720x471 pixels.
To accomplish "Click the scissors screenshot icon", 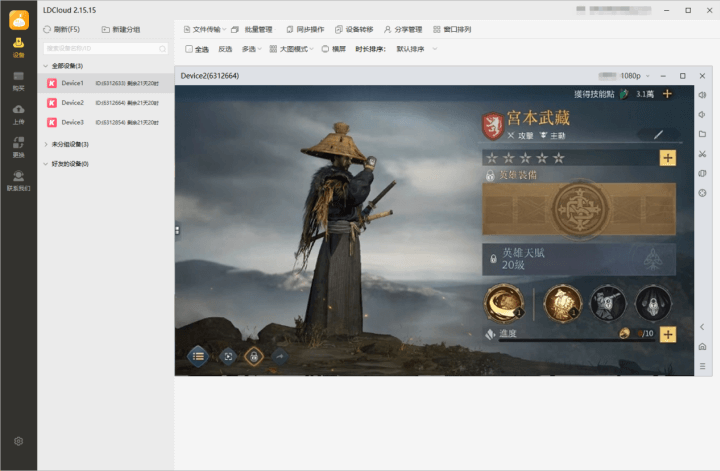I will coord(702,154).
